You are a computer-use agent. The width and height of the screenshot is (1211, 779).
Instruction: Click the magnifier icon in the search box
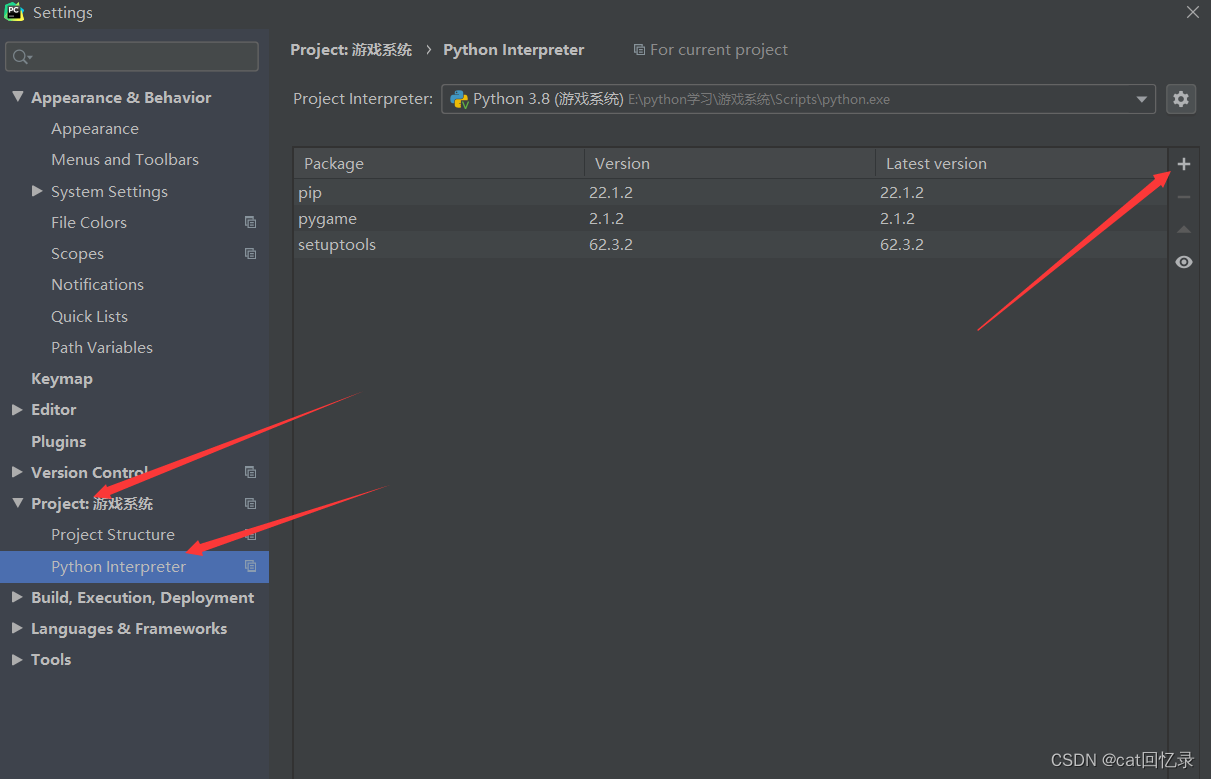(x=22, y=57)
